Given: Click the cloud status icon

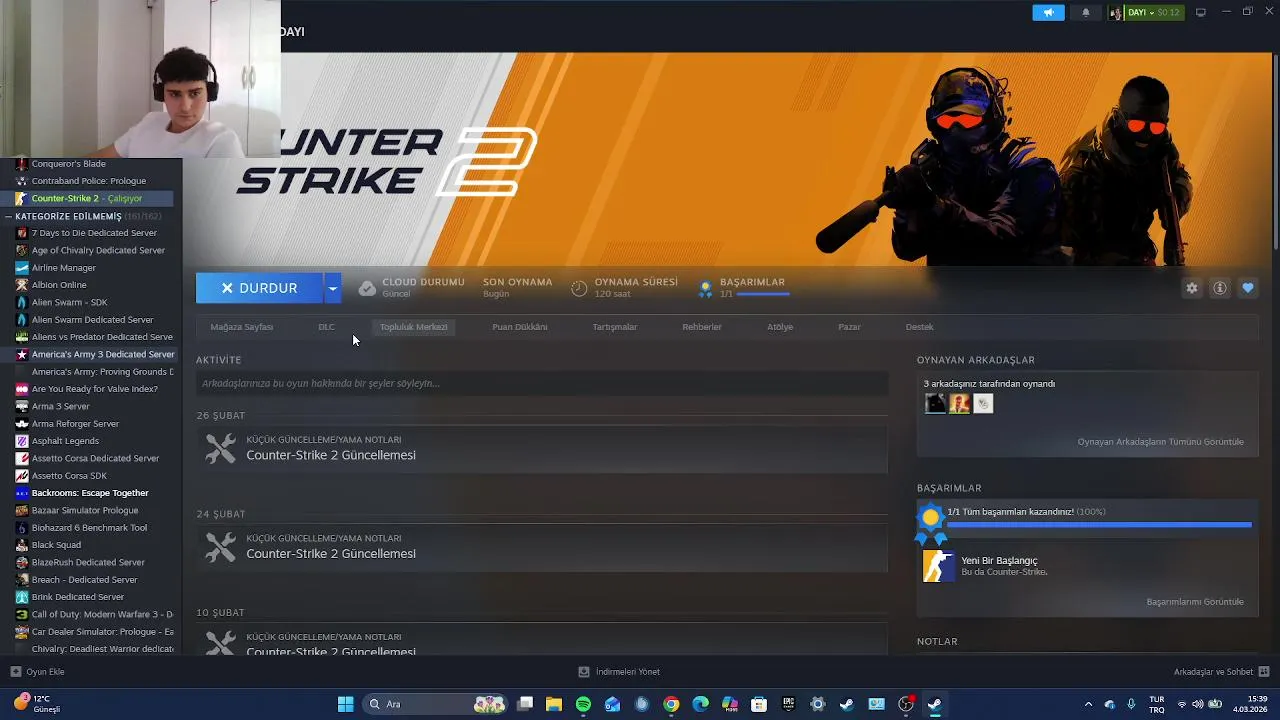Looking at the screenshot, I should pos(367,288).
